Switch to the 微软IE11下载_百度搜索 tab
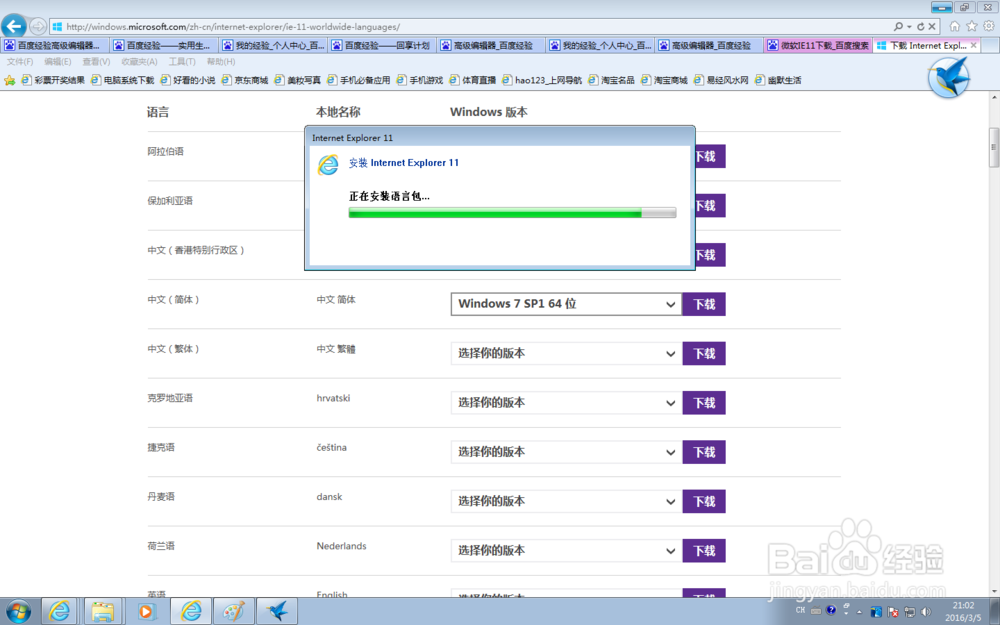Viewport: 1000px width, 625px height. (819, 45)
